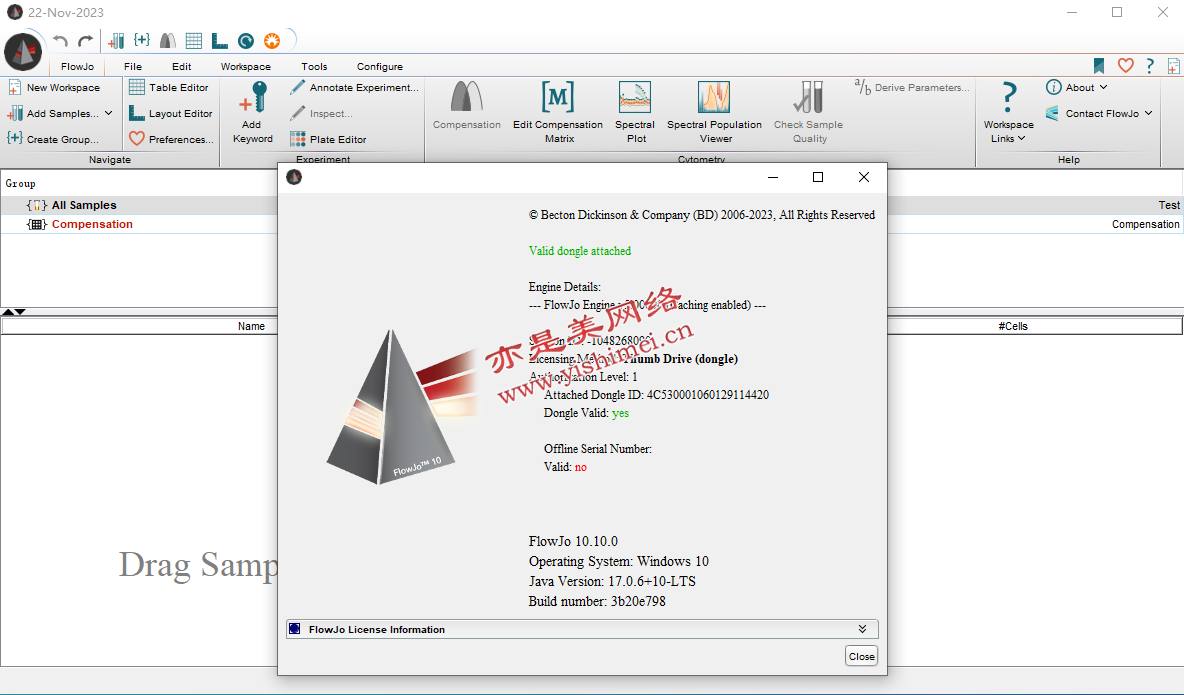Screen dimensions: 1184x695
Task: Click the Undo arrow in quick access toolbar
Action: tap(60, 41)
